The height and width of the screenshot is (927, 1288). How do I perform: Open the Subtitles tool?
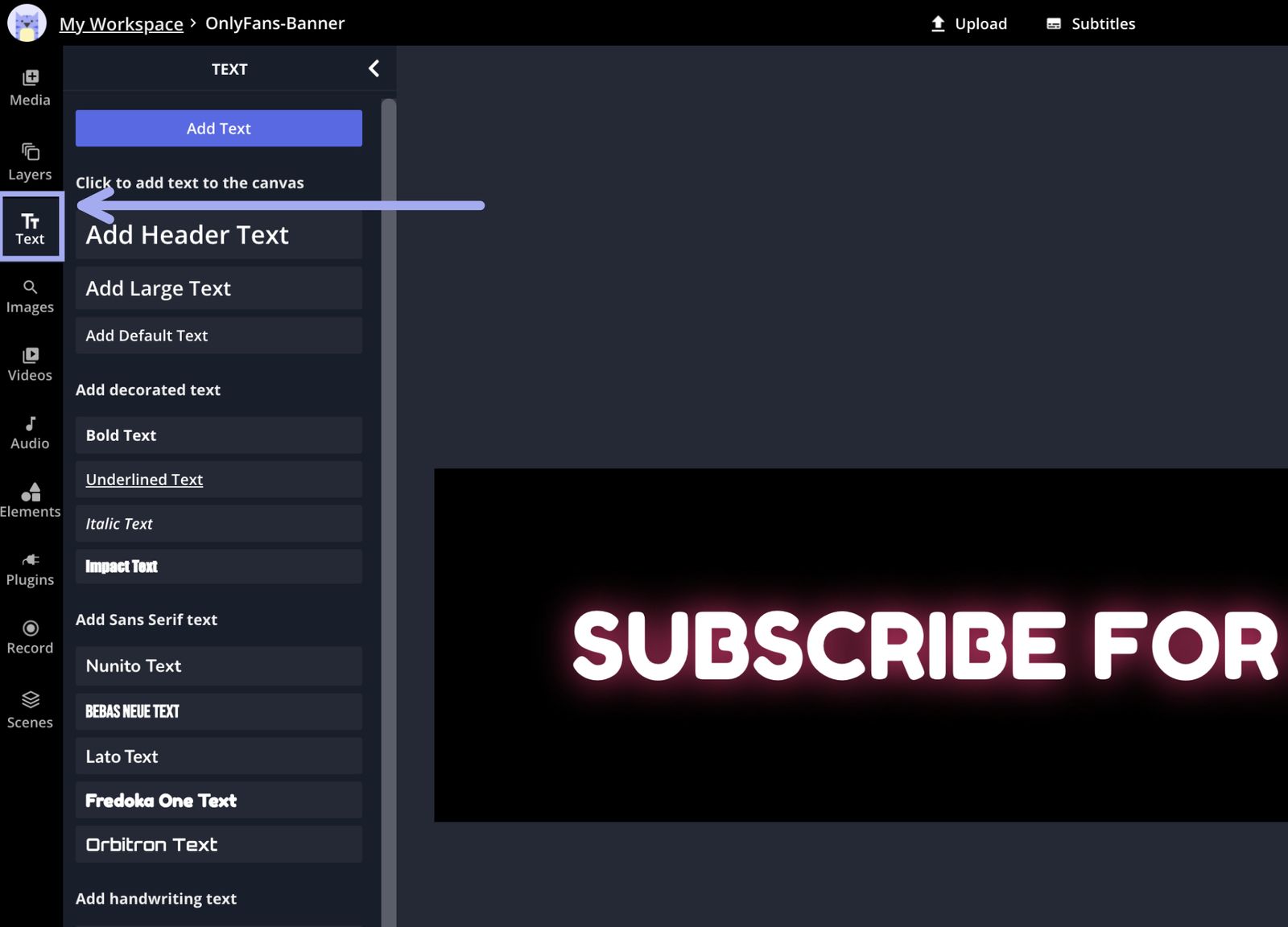(1090, 23)
